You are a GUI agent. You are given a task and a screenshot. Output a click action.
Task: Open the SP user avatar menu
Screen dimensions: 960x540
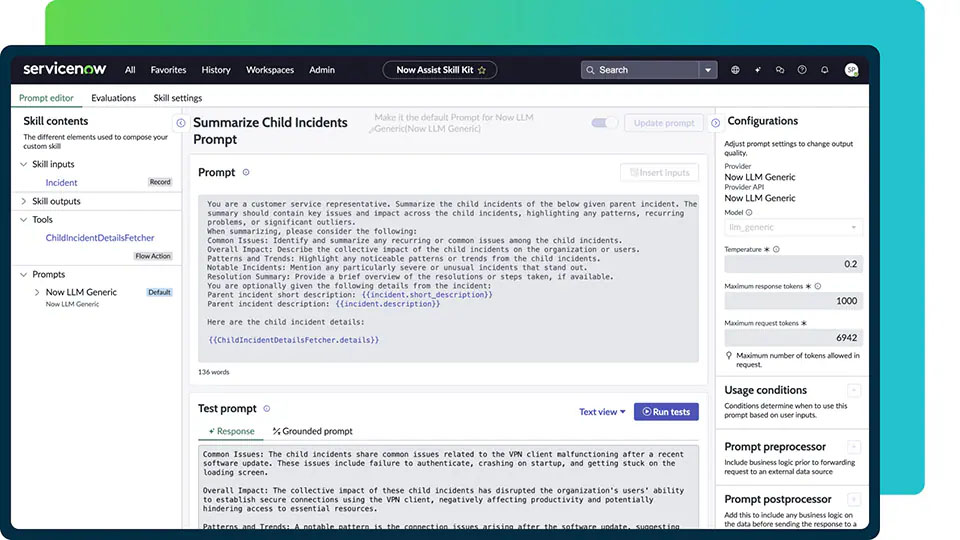pyautogui.click(x=851, y=70)
